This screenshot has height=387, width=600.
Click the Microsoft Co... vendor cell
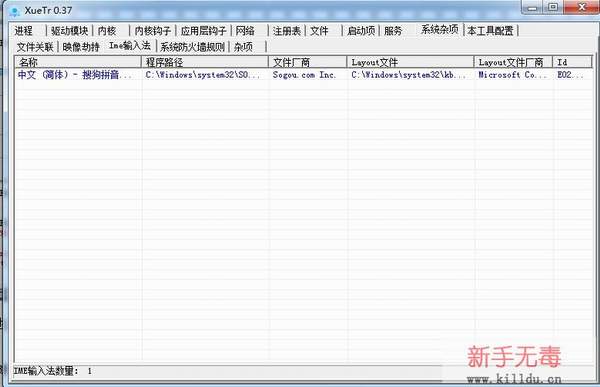[x=513, y=75]
